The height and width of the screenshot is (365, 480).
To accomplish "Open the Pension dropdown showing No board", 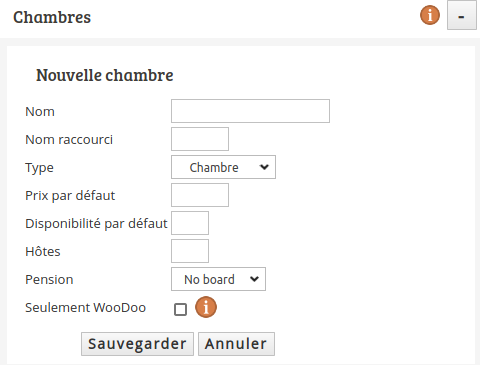I will [x=218, y=279].
